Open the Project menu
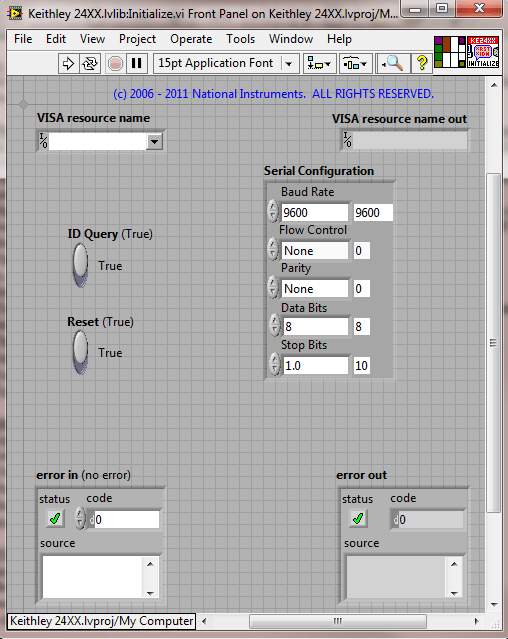Image resolution: width=508 pixels, height=639 pixels. (137, 39)
